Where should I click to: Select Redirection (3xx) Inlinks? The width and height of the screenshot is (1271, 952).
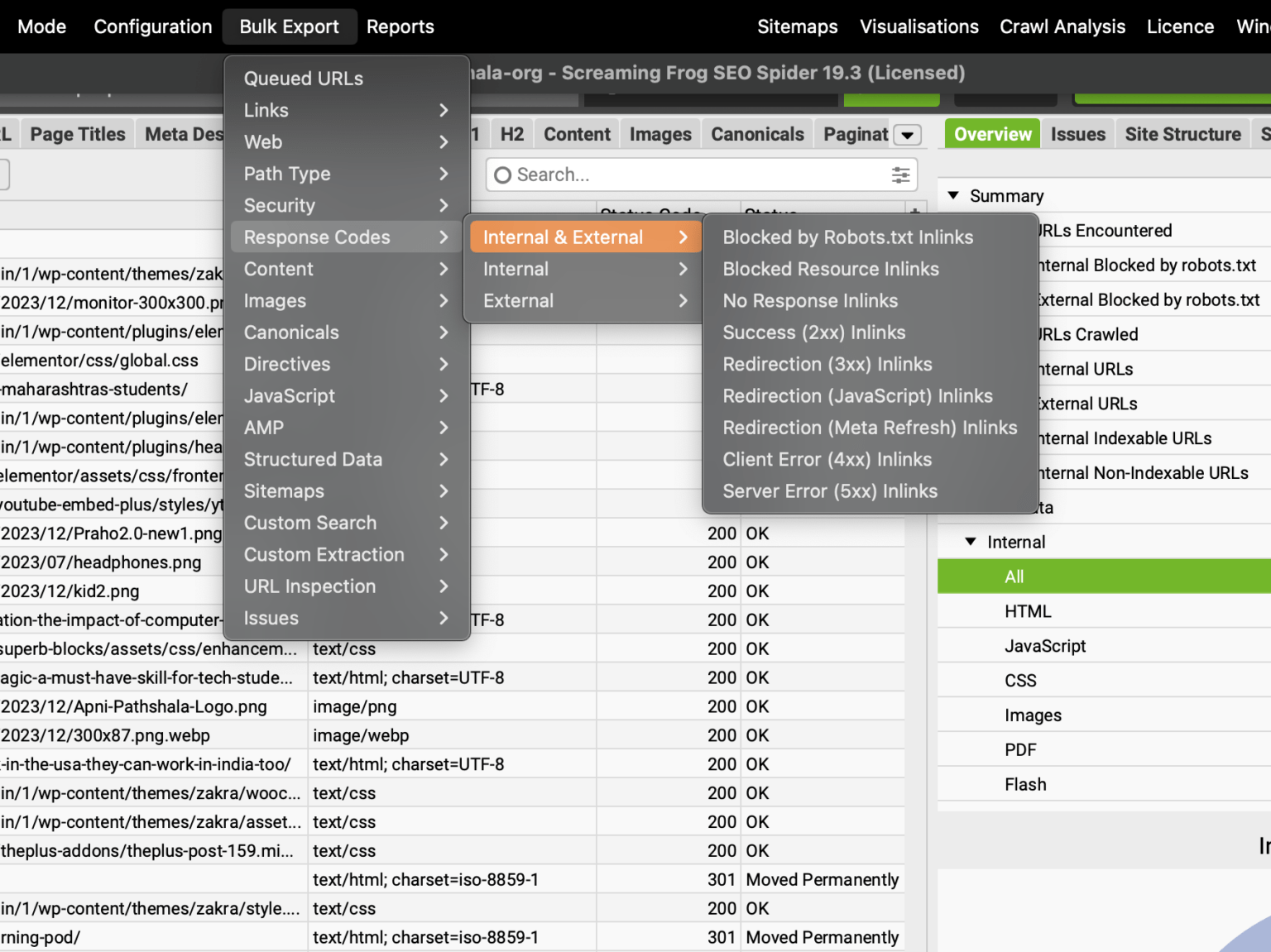[x=870, y=364]
